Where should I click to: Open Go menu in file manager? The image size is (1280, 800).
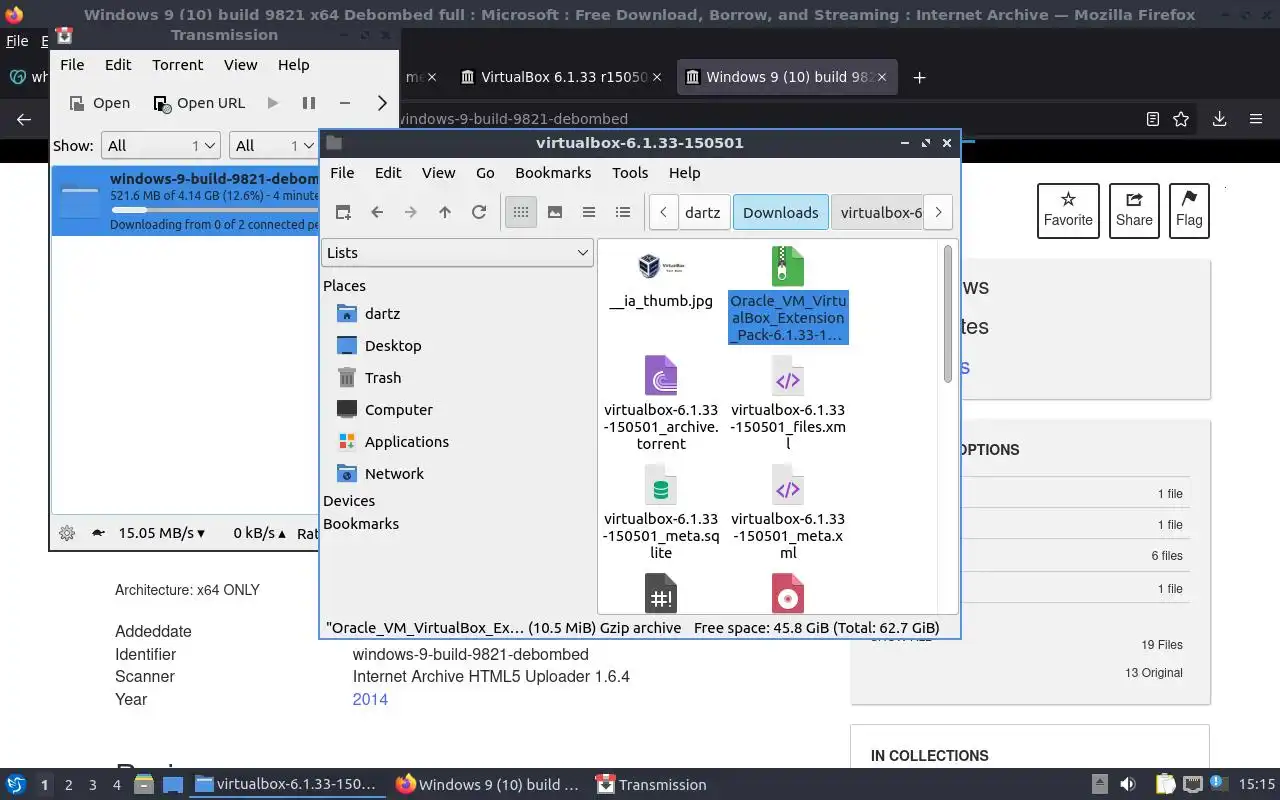[x=485, y=173]
